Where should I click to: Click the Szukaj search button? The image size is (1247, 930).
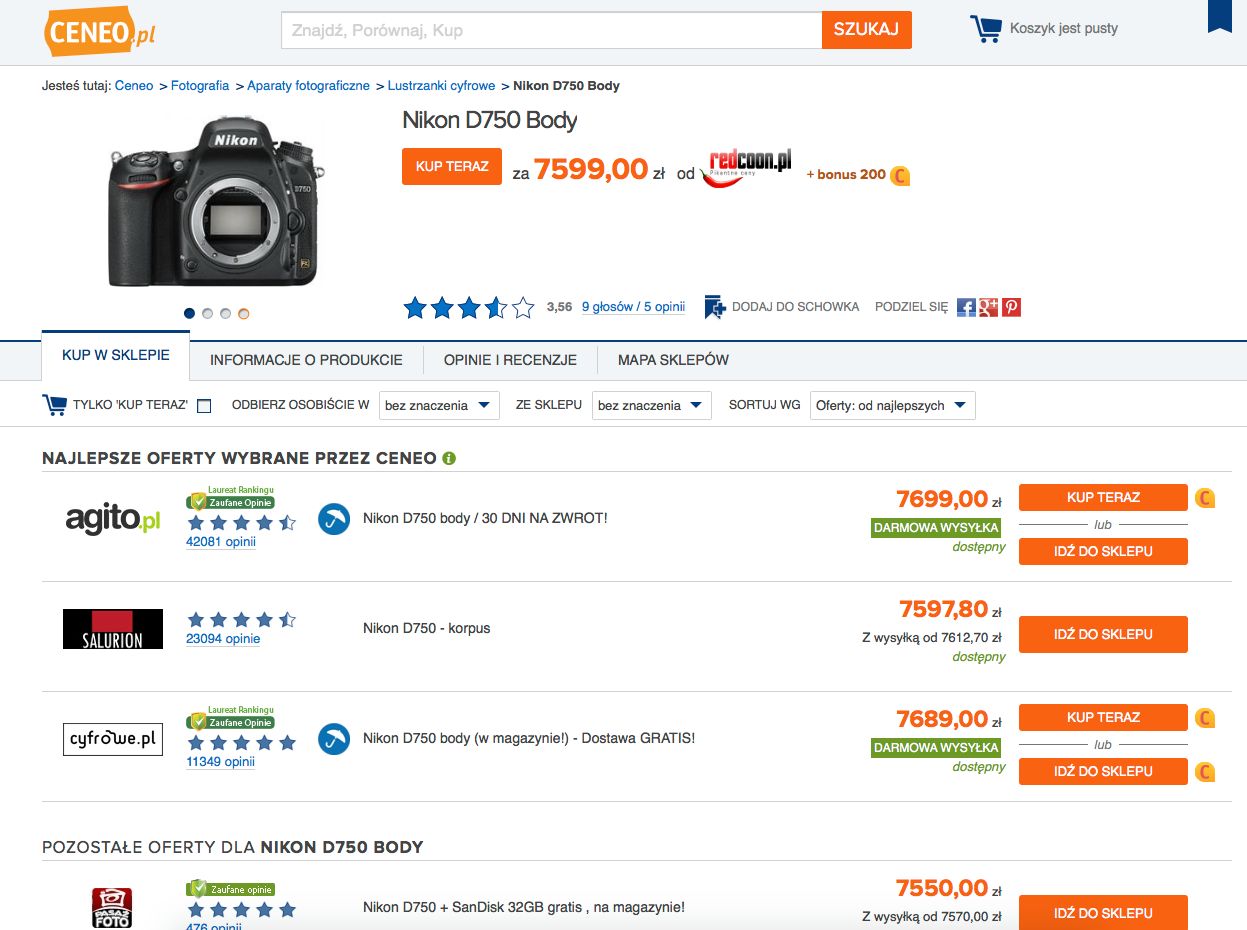(x=867, y=29)
